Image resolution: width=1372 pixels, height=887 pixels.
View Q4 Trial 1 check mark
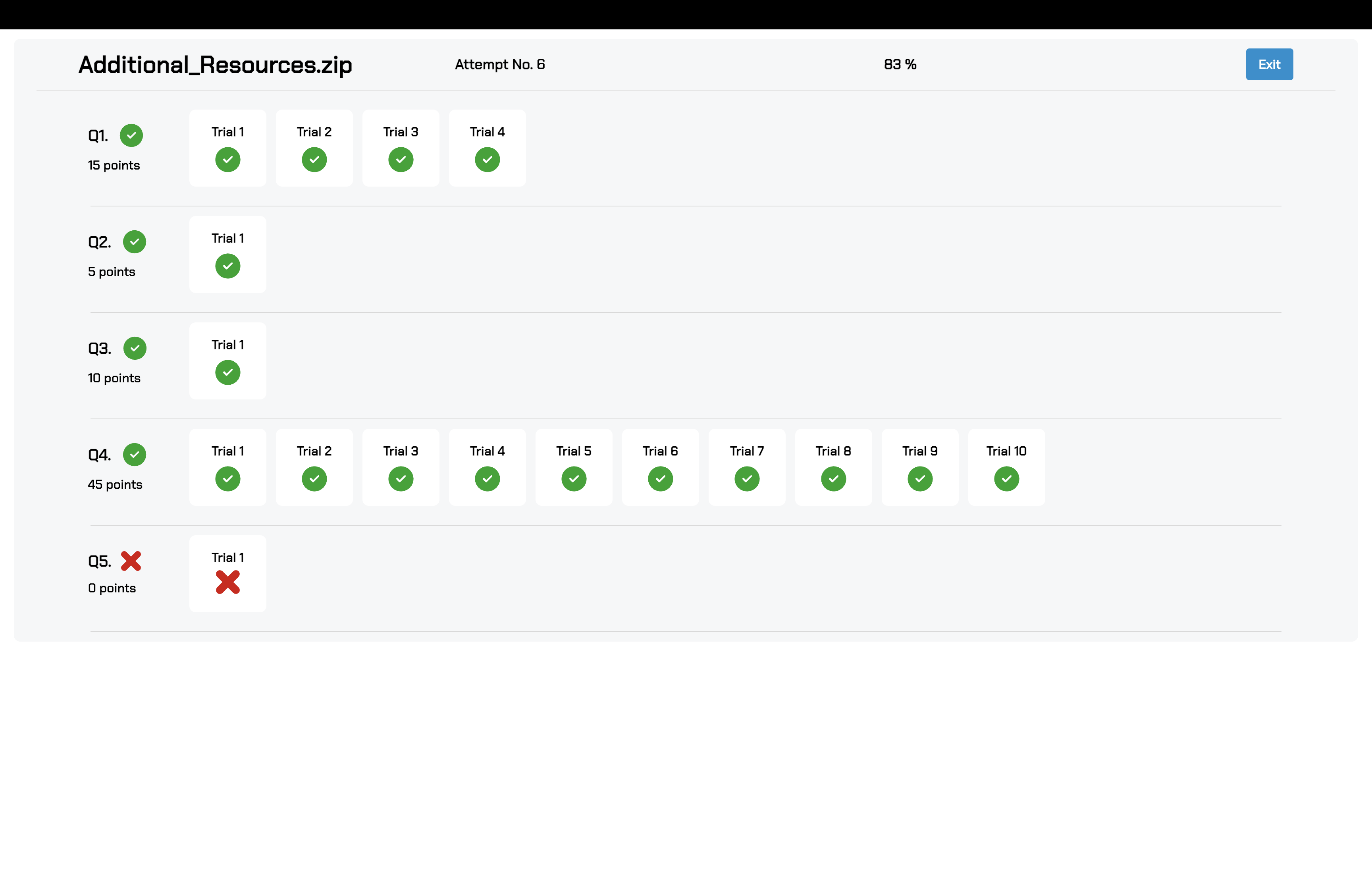point(227,478)
